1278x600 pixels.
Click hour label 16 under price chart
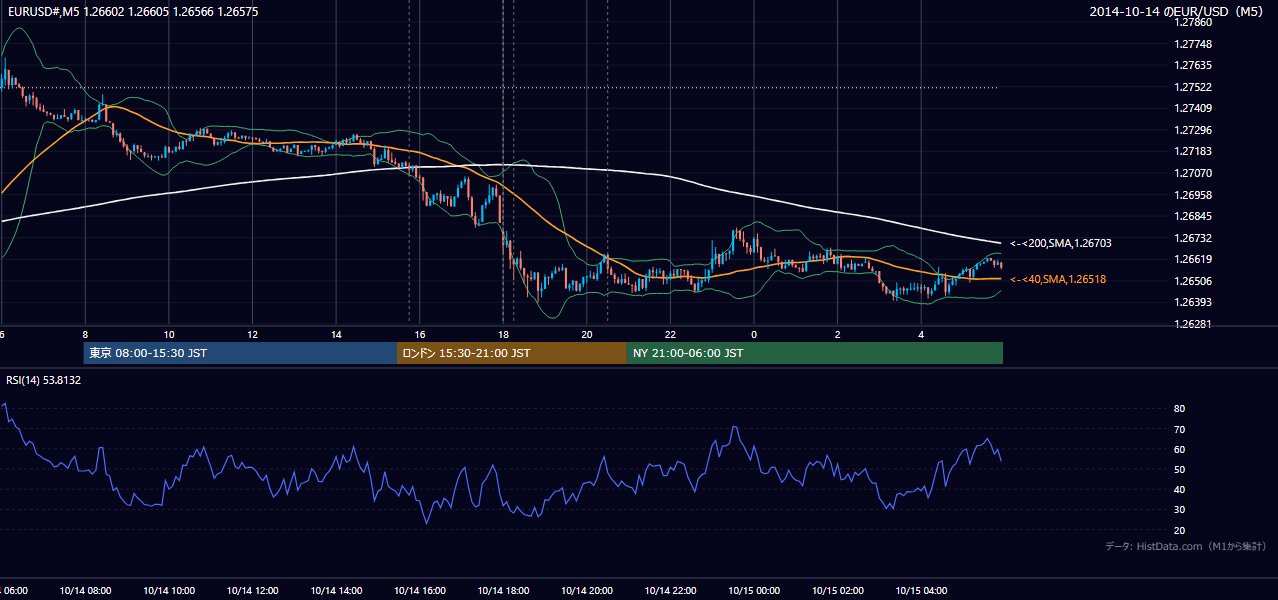tap(420, 334)
